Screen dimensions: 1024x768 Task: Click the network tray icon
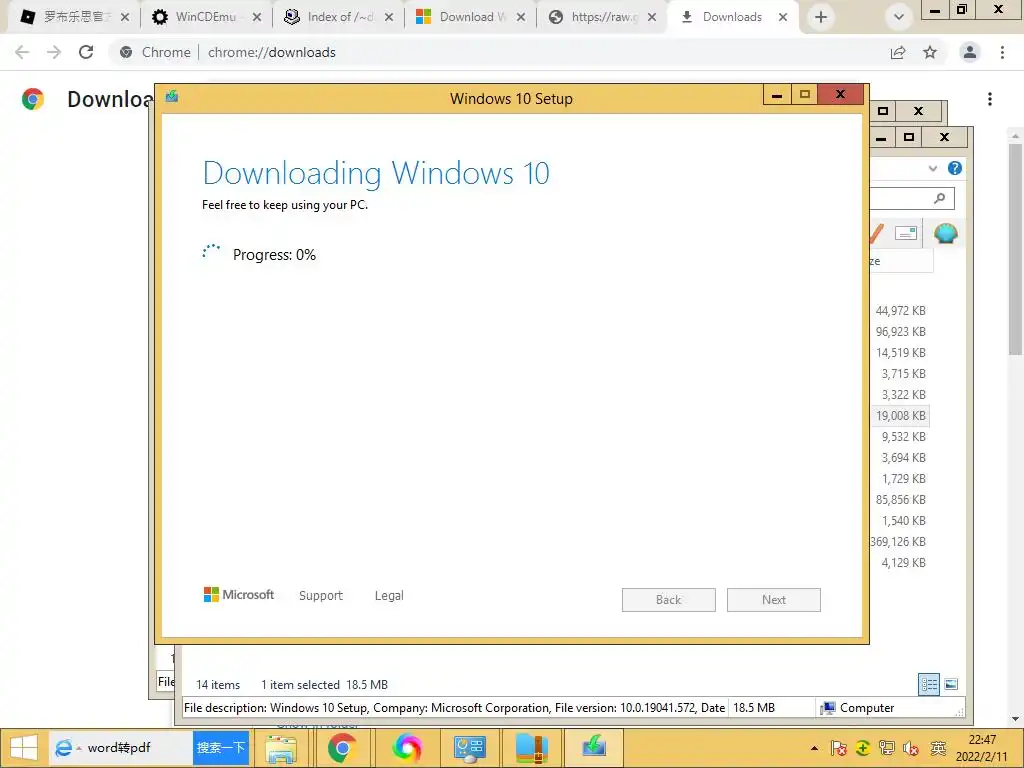pos(887,748)
